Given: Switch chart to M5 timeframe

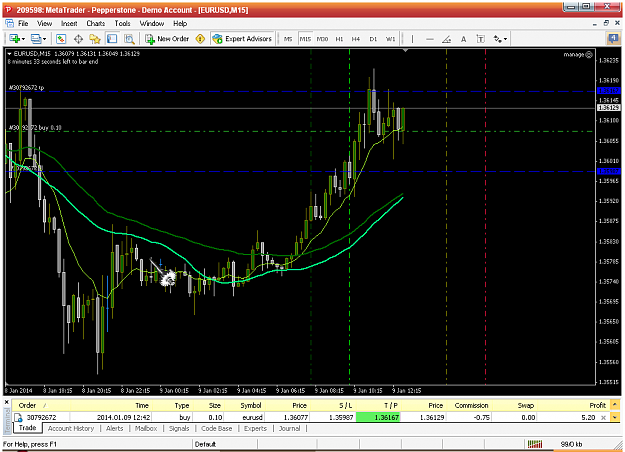Looking at the screenshot, I should tap(288, 39).
